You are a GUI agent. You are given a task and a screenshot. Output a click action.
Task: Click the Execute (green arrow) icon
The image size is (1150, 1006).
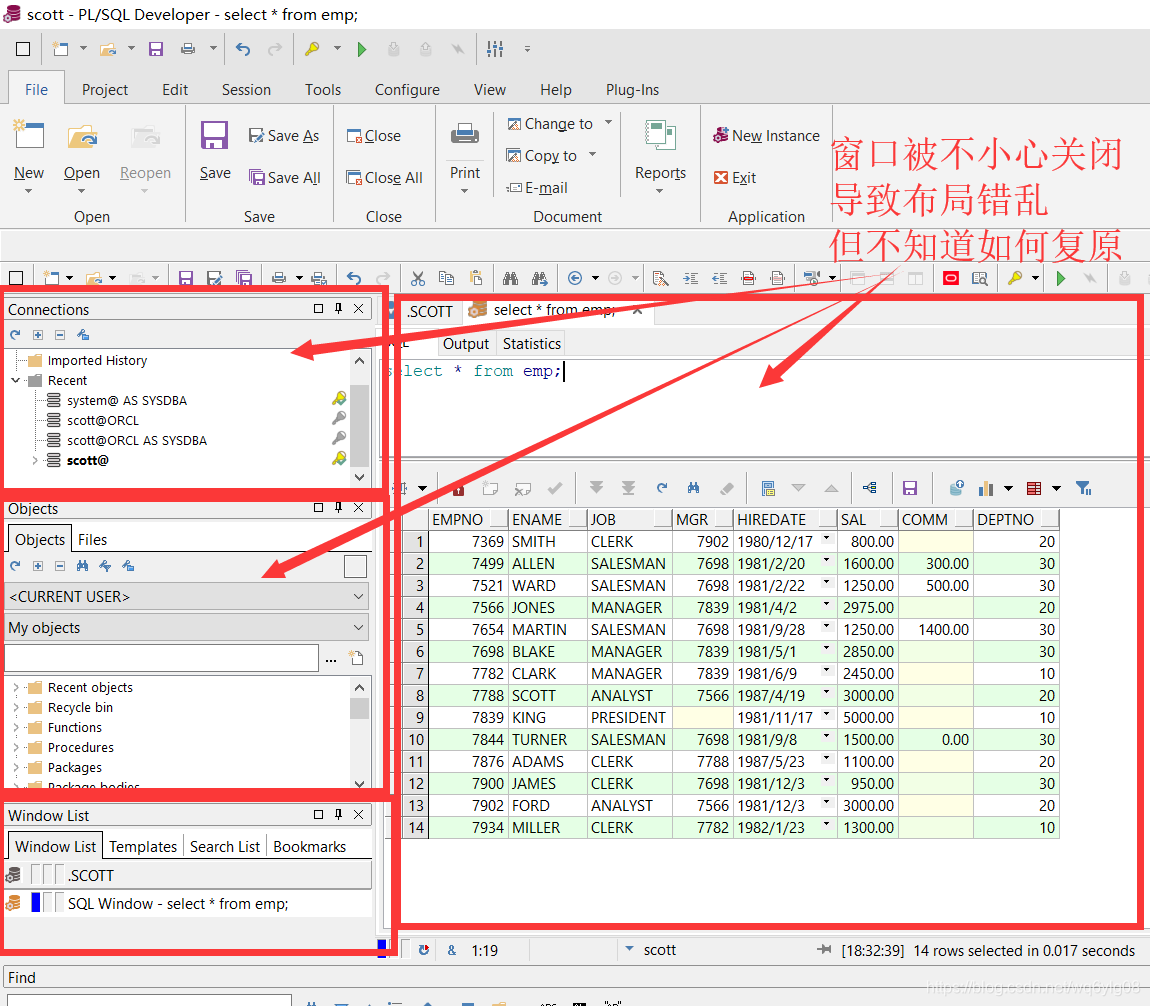[1060, 278]
